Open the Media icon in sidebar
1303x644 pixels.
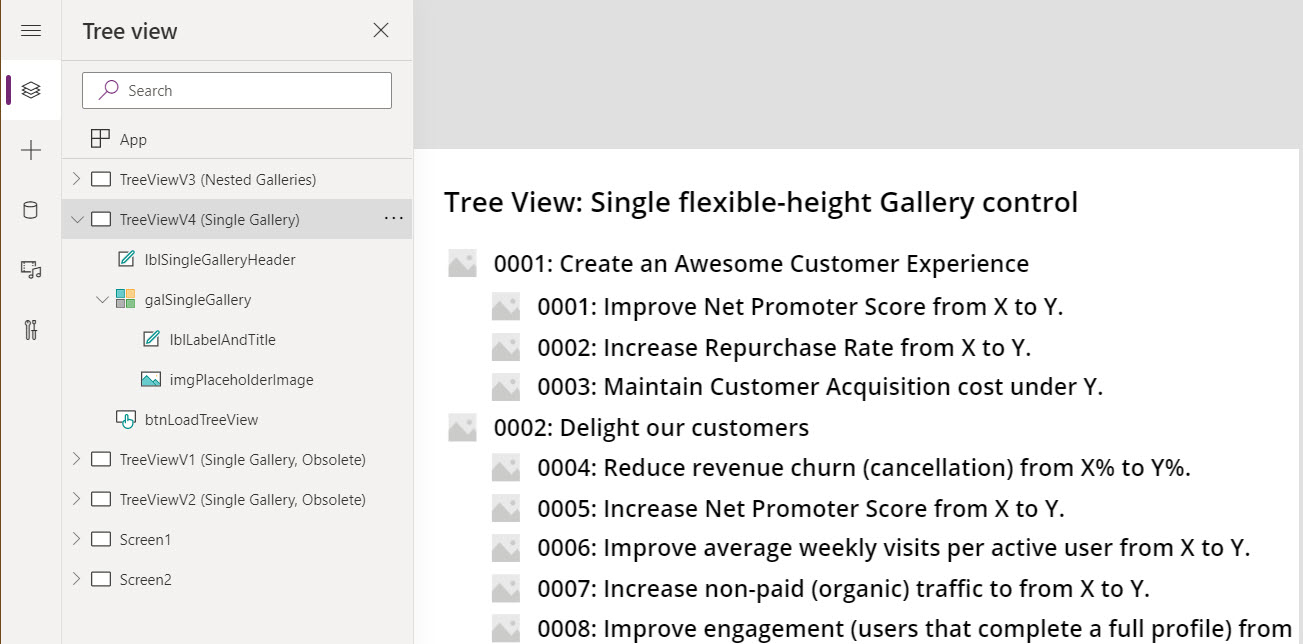coord(31,270)
